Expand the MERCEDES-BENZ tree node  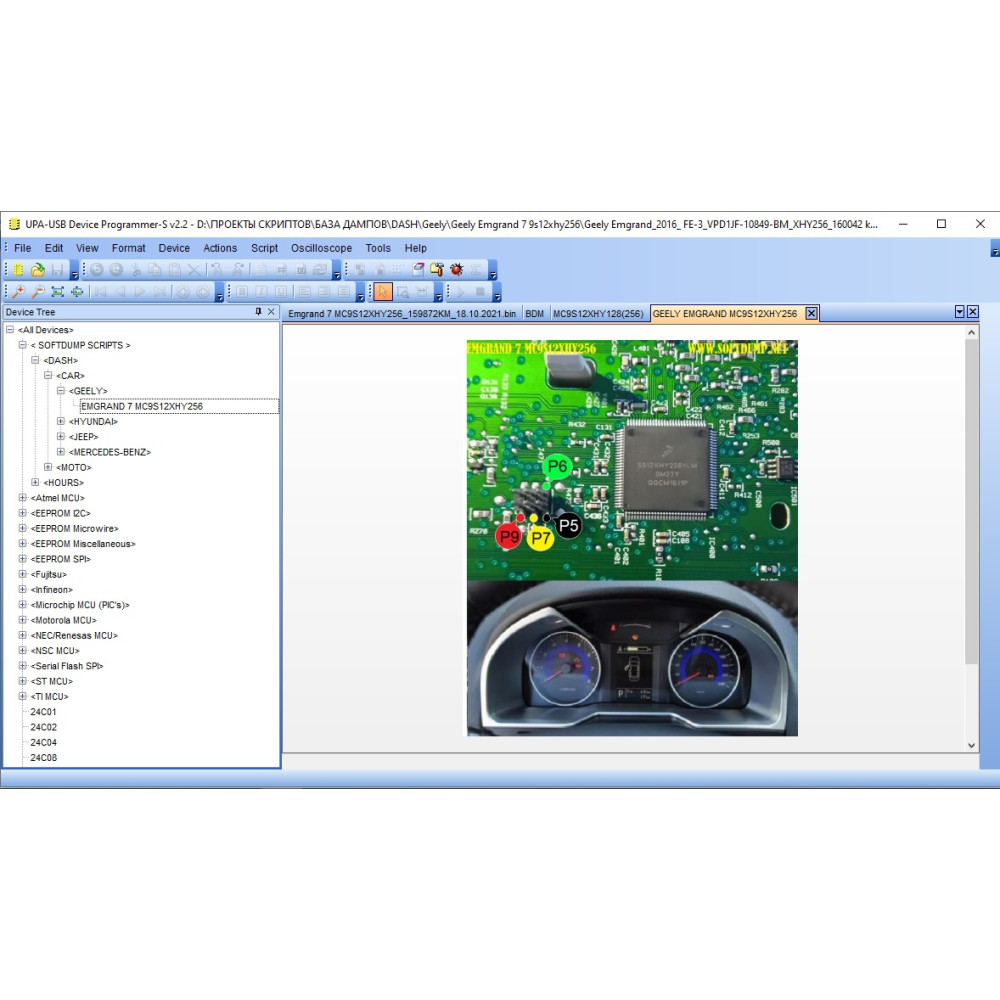(61, 452)
